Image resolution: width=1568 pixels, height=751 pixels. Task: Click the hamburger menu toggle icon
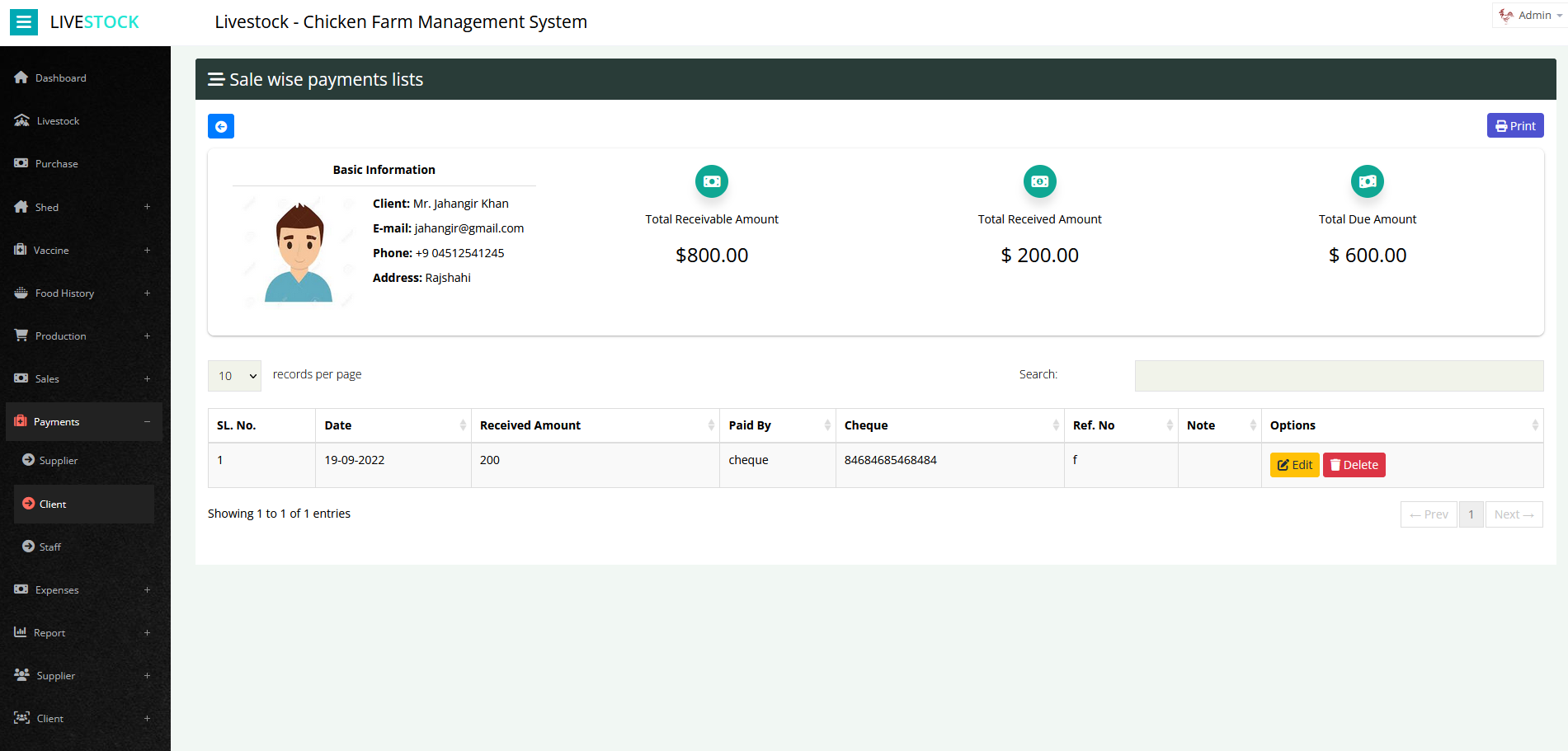click(x=24, y=22)
